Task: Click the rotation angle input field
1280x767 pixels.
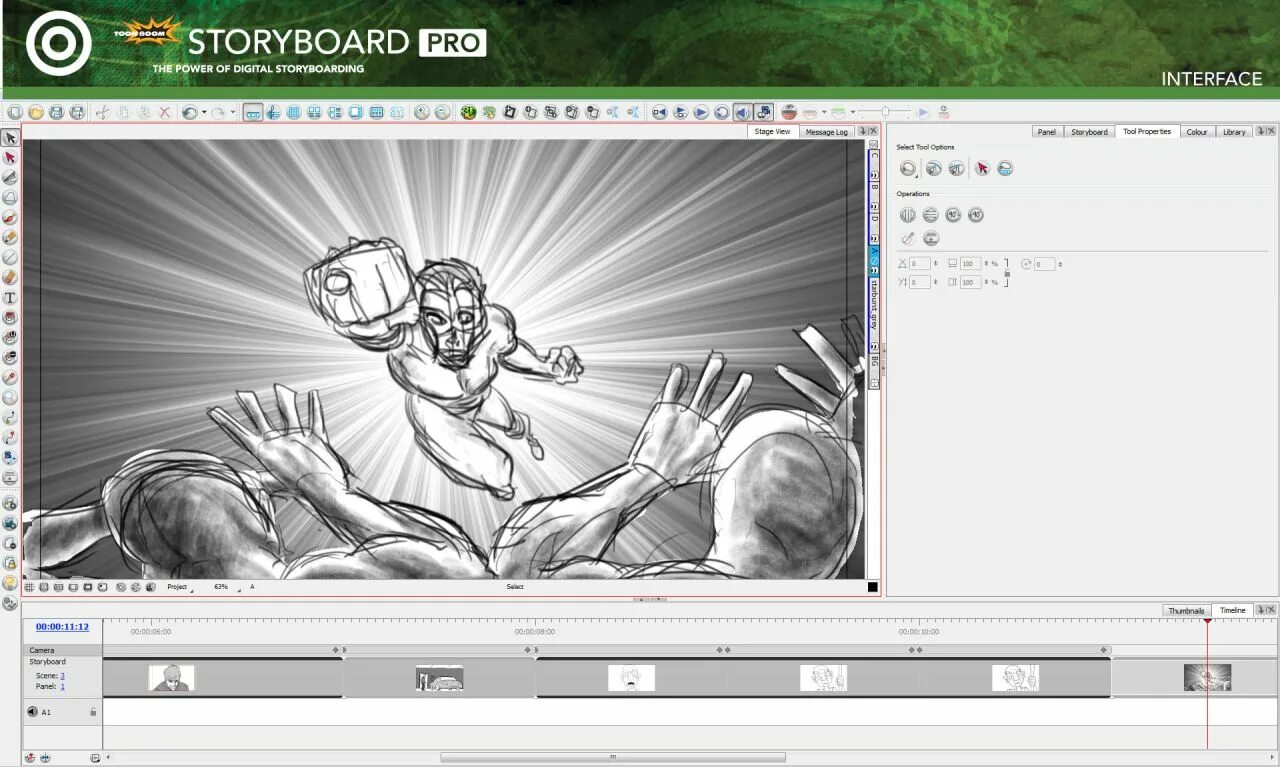Action: (x=1044, y=264)
